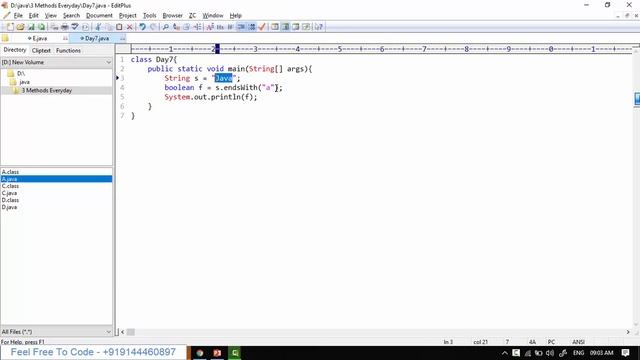This screenshot has width=640, height=360.
Task: Click the Cut scissors toolbar icon
Action: coord(98,27)
